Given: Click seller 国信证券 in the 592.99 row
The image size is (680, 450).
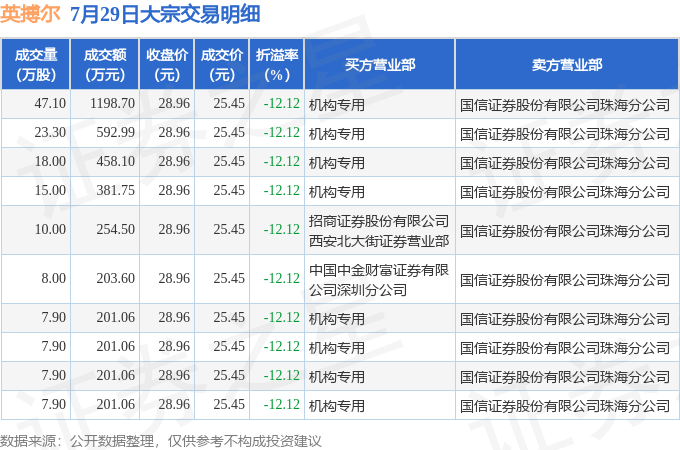Looking at the screenshot, I should [565, 134].
